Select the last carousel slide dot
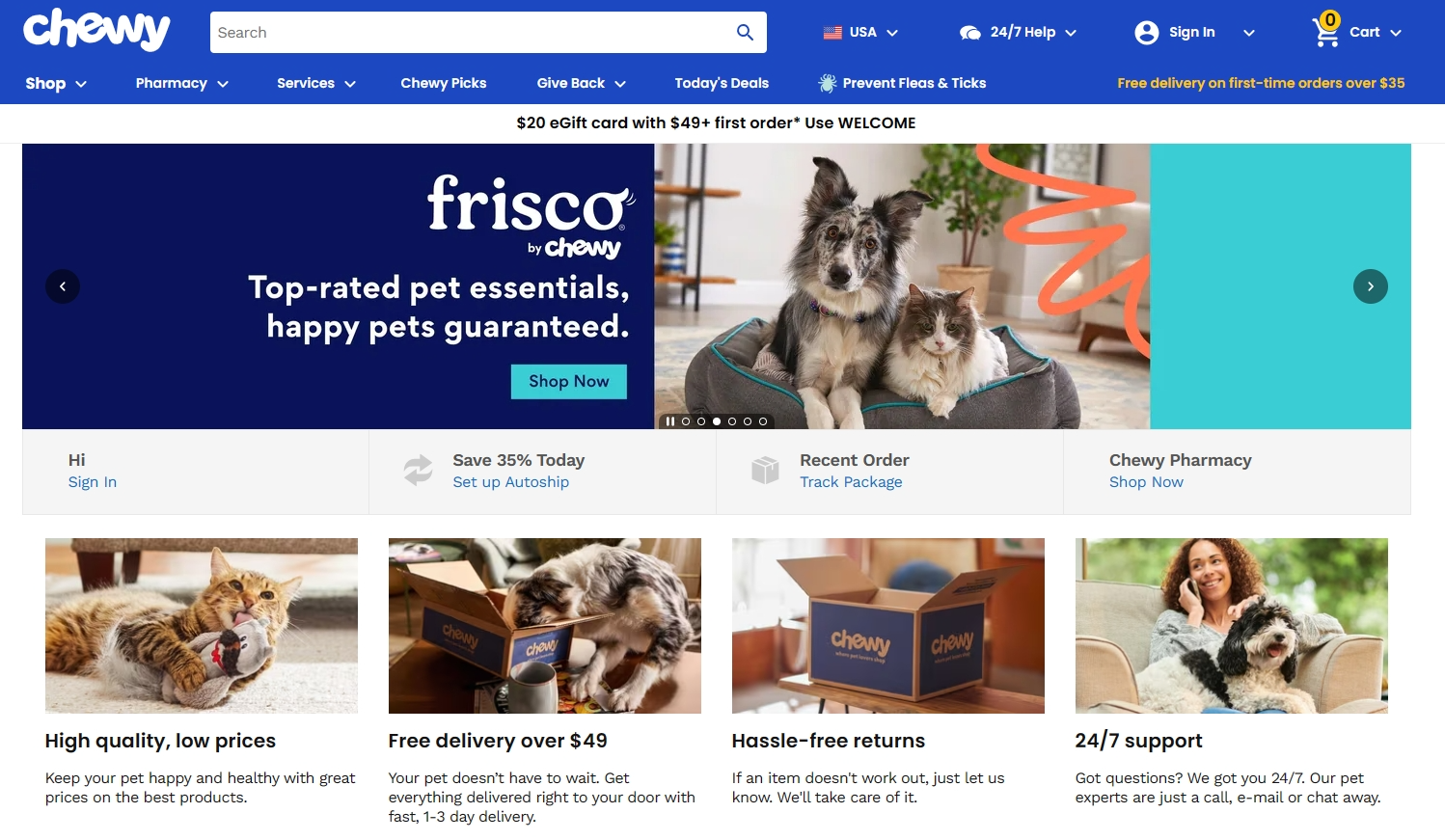 coord(763,421)
